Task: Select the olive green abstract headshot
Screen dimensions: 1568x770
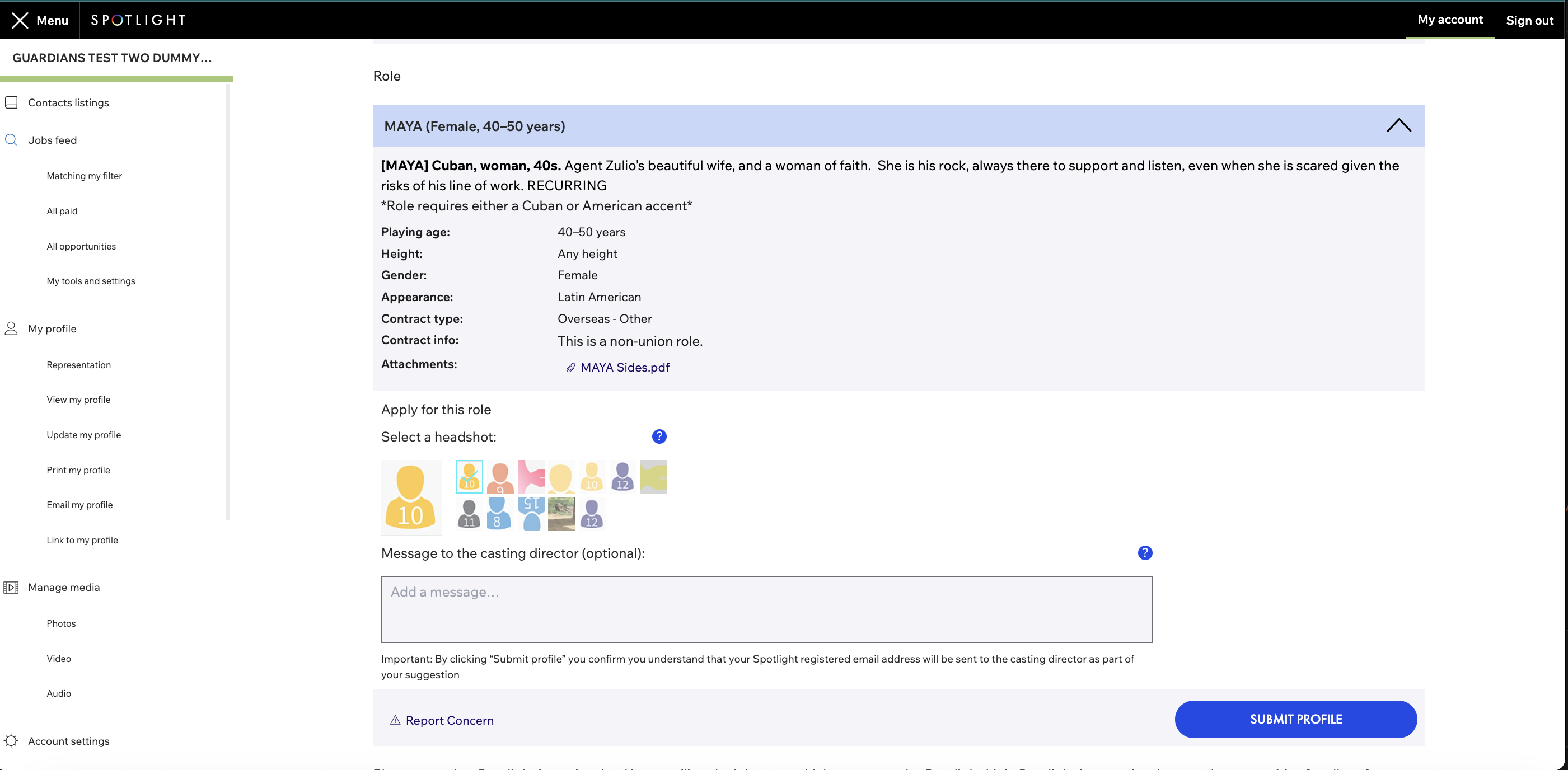Action: 653,477
